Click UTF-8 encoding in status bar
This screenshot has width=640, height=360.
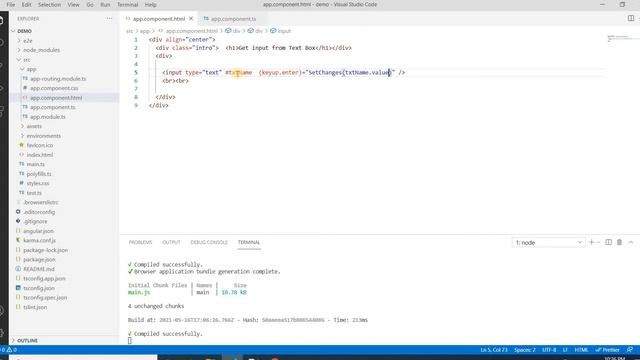[x=549, y=350]
